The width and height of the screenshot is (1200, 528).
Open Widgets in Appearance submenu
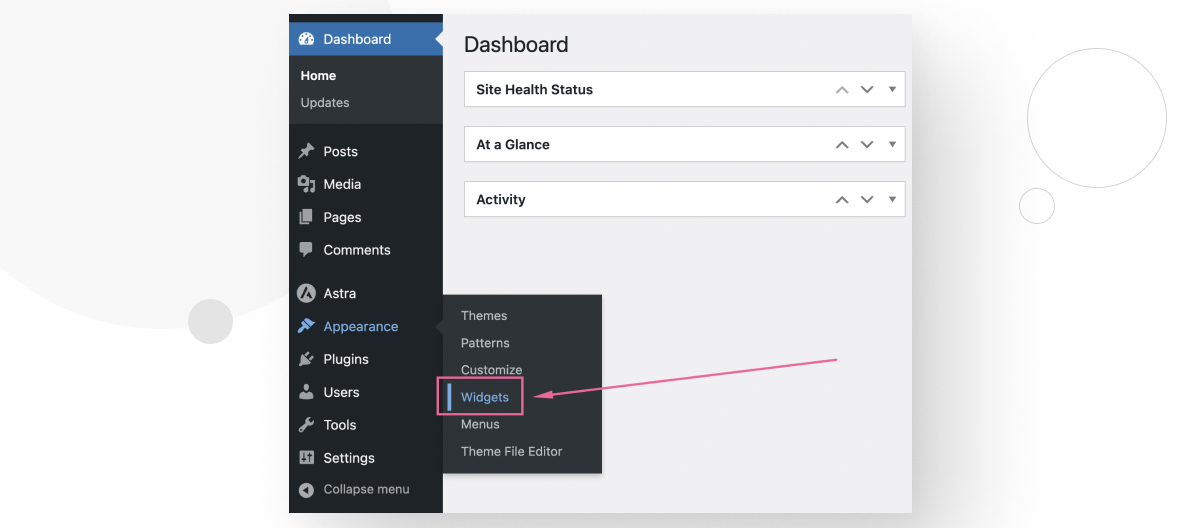click(485, 397)
